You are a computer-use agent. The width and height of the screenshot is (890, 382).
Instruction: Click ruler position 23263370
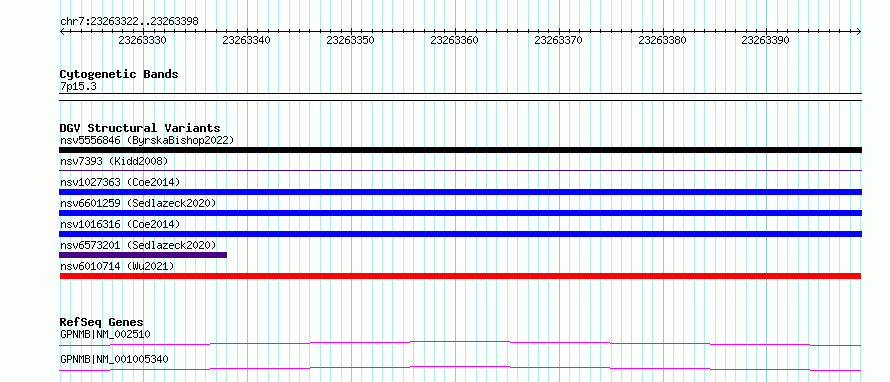pos(559,41)
